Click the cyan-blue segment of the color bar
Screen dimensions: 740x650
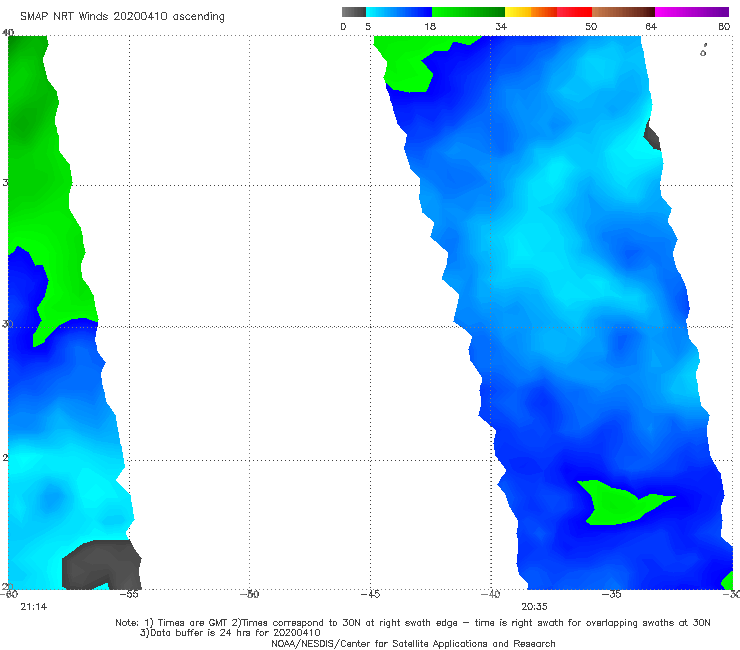click(x=399, y=12)
